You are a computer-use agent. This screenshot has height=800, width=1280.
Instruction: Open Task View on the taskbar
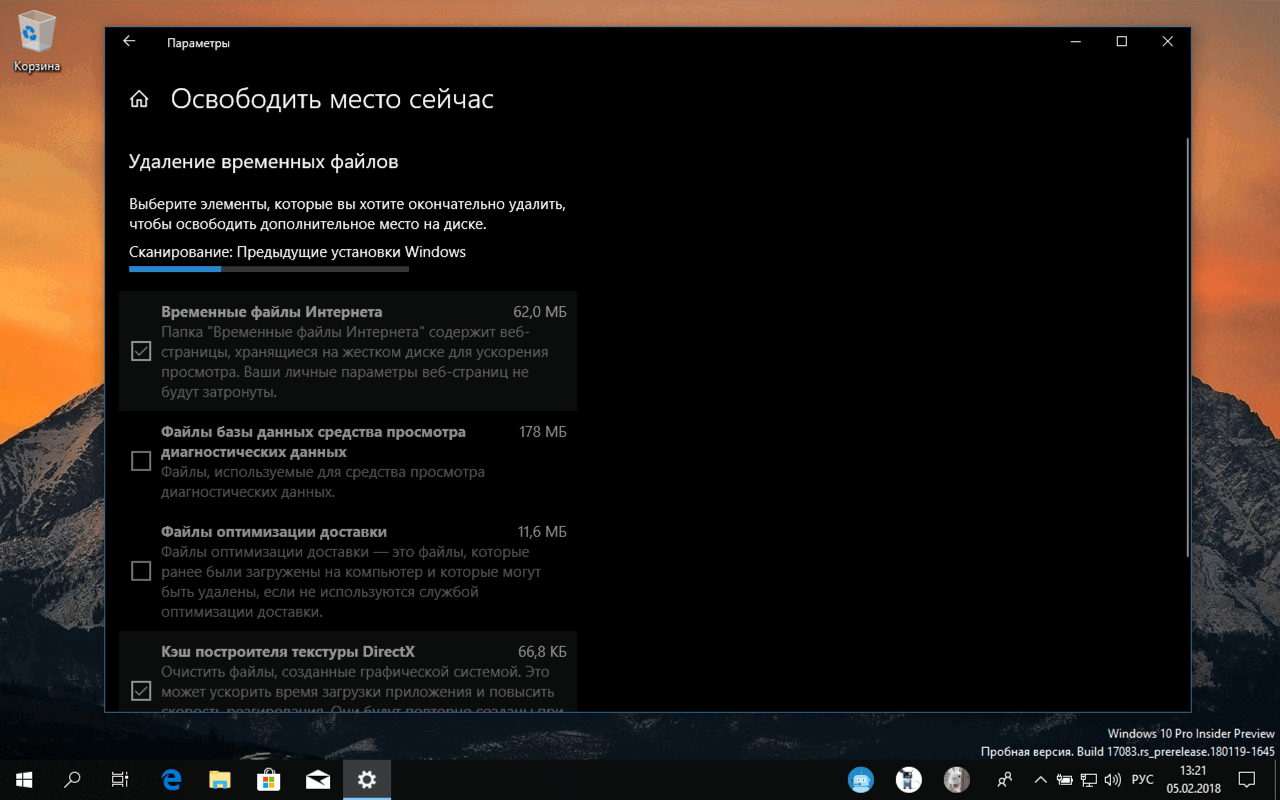coord(119,779)
